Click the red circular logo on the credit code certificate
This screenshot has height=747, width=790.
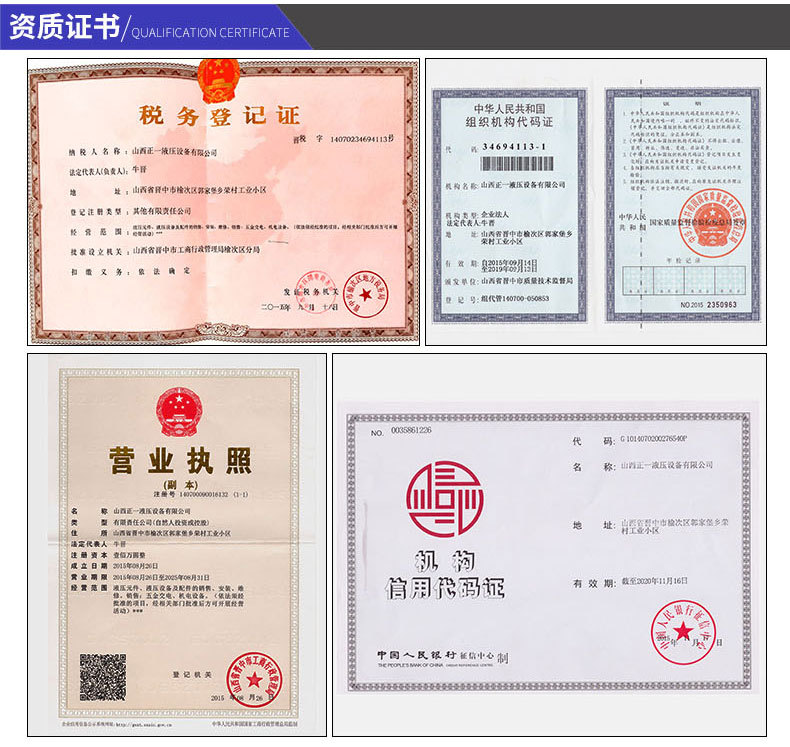(444, 499)
